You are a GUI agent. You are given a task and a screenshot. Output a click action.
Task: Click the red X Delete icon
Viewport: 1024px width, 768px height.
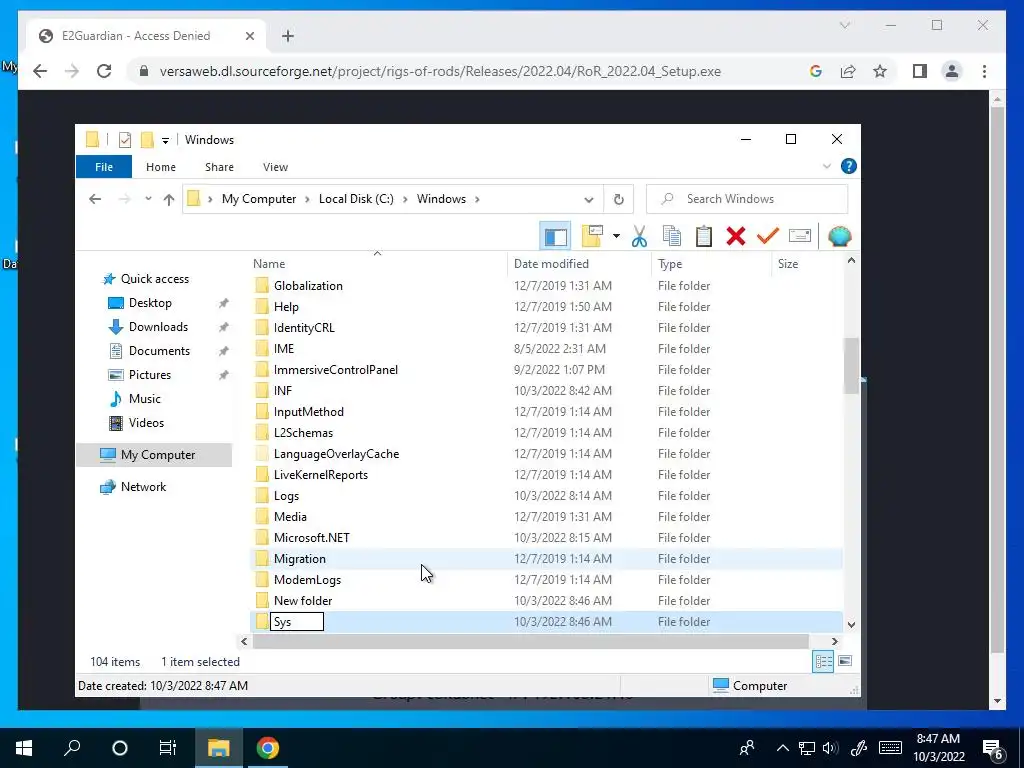tap(735, 236)
